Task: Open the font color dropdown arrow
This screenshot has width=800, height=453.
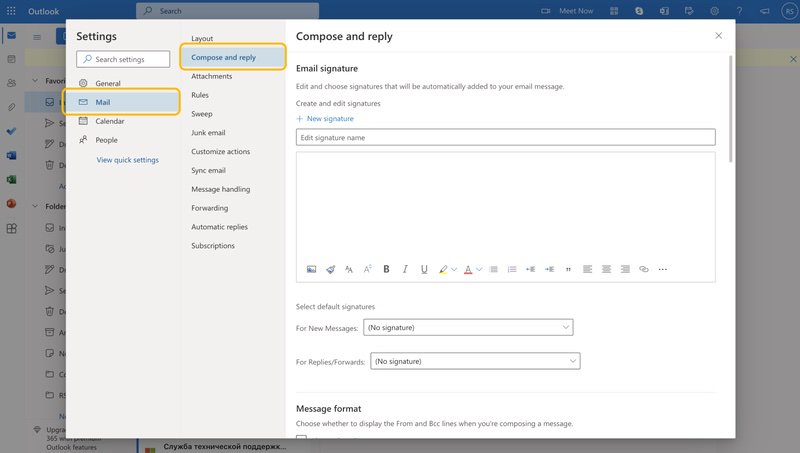Action: point(479,269)
